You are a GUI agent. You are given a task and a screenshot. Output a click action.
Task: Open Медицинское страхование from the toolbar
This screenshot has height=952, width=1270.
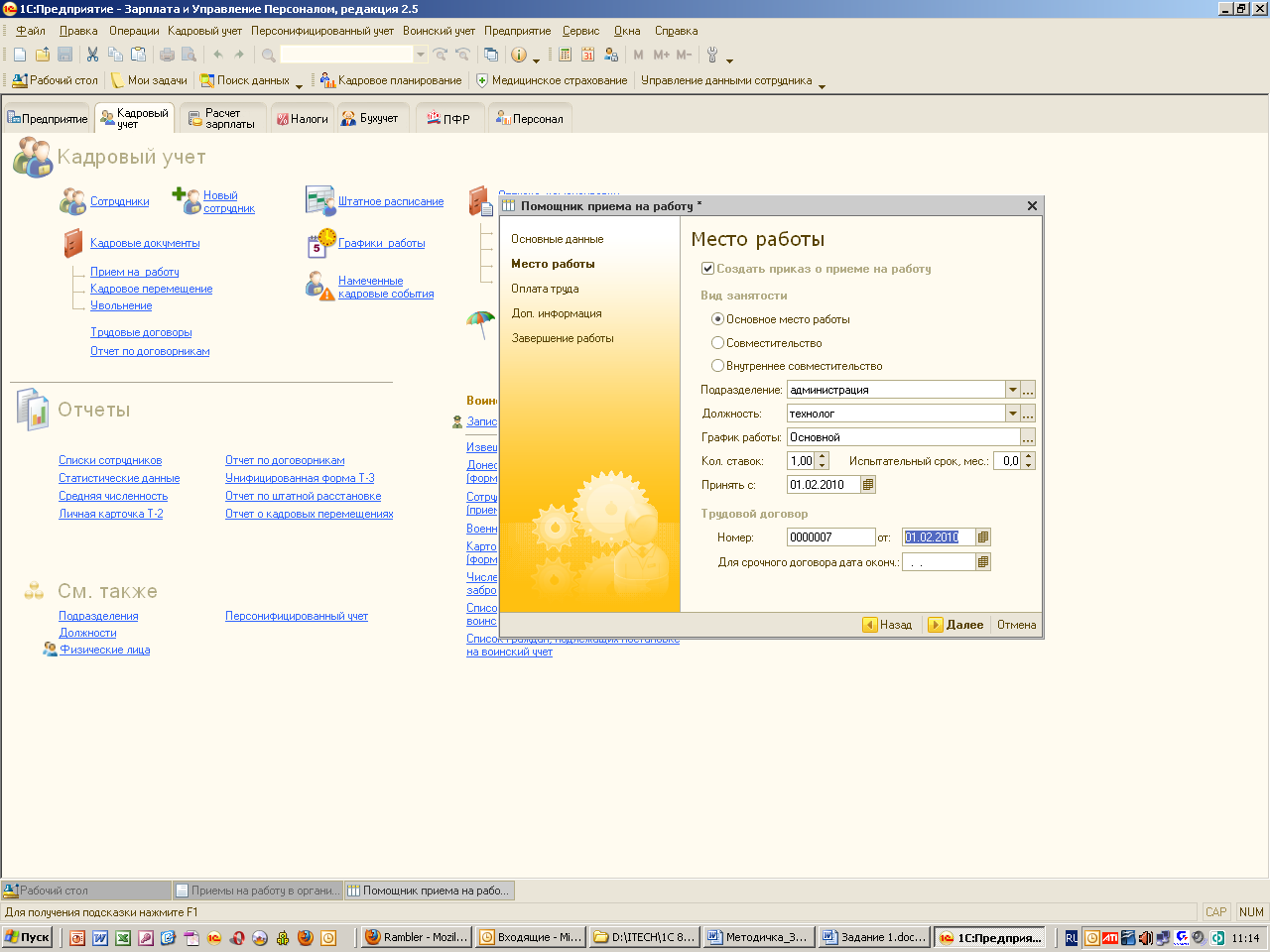click(x=552, y=80)
